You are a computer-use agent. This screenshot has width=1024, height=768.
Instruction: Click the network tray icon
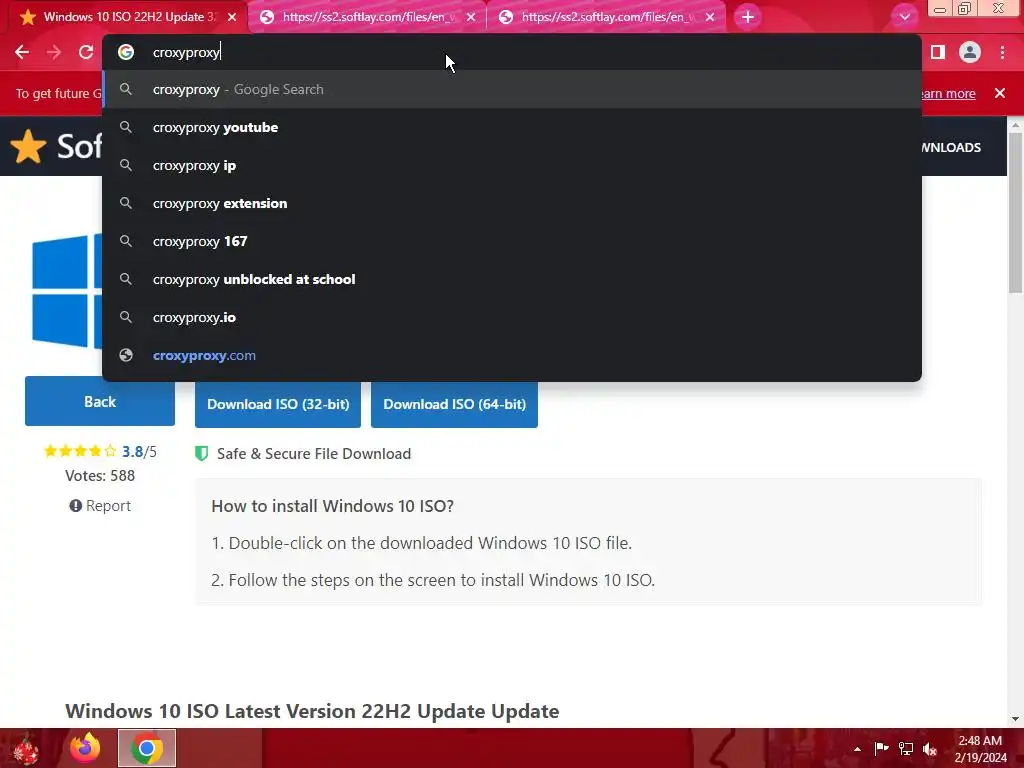[x=906, y=749]
